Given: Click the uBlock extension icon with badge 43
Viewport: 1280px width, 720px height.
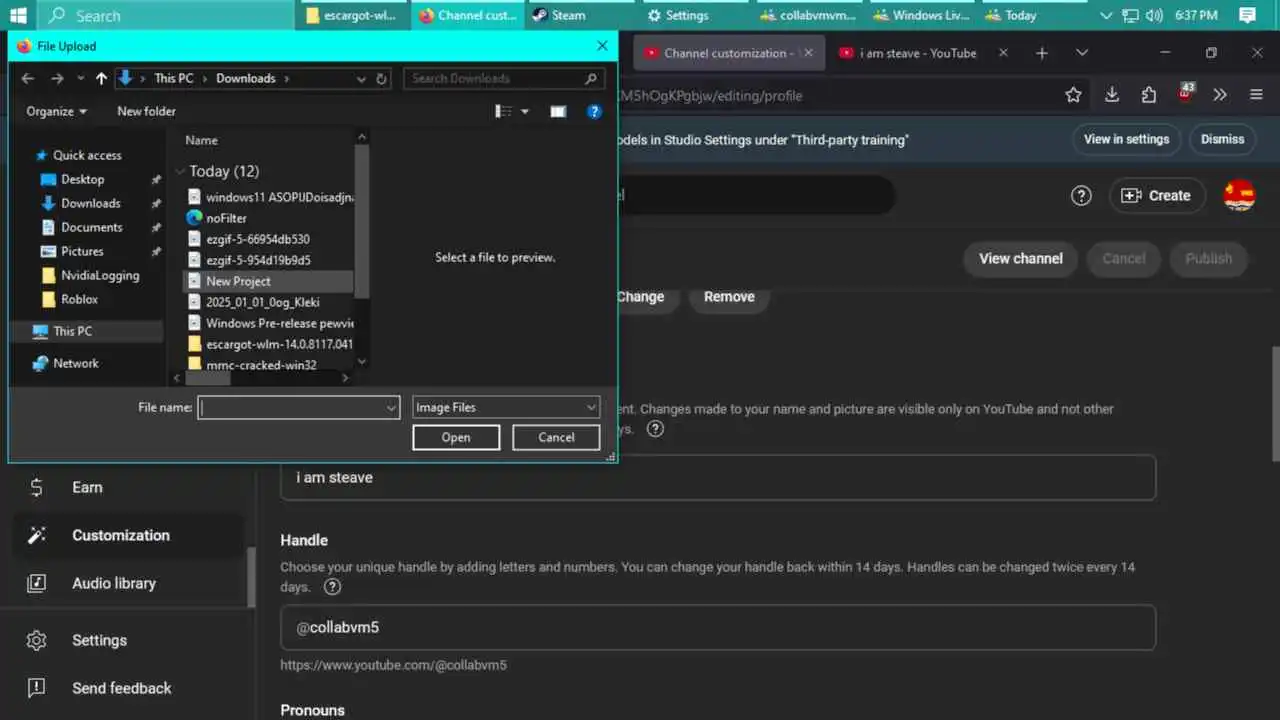Looking at the screenshot, I should 1185,95.
